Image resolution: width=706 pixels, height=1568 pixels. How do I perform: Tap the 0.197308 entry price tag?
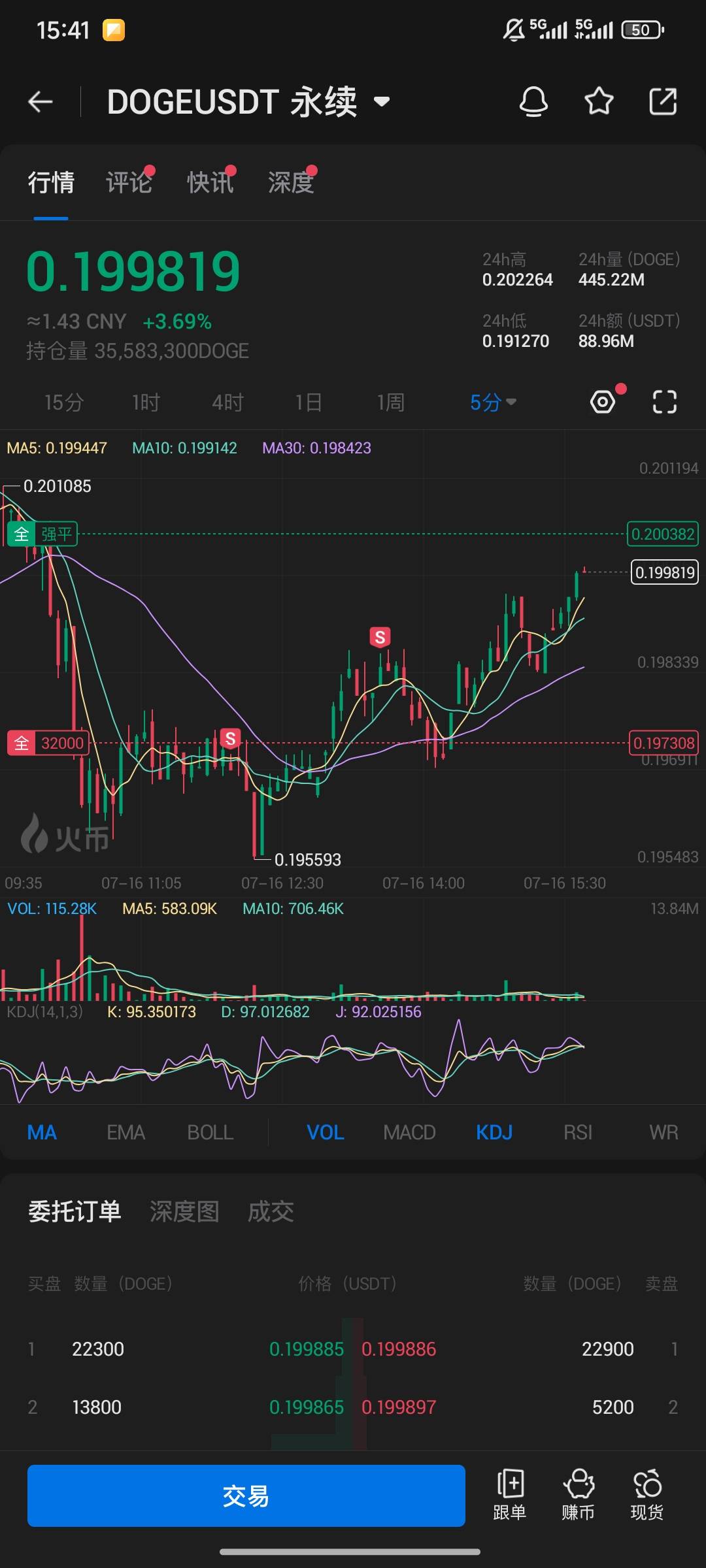664,743
